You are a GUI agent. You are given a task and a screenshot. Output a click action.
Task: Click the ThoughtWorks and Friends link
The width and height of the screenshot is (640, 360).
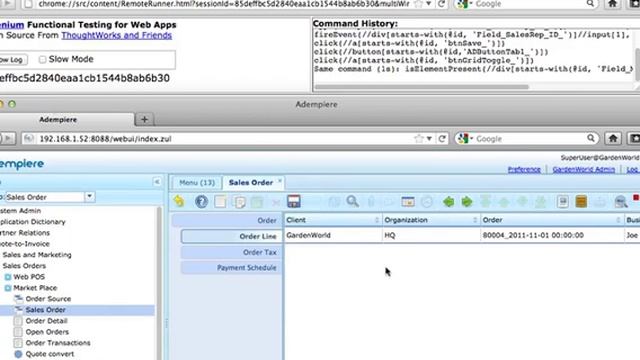coord(117,36)
